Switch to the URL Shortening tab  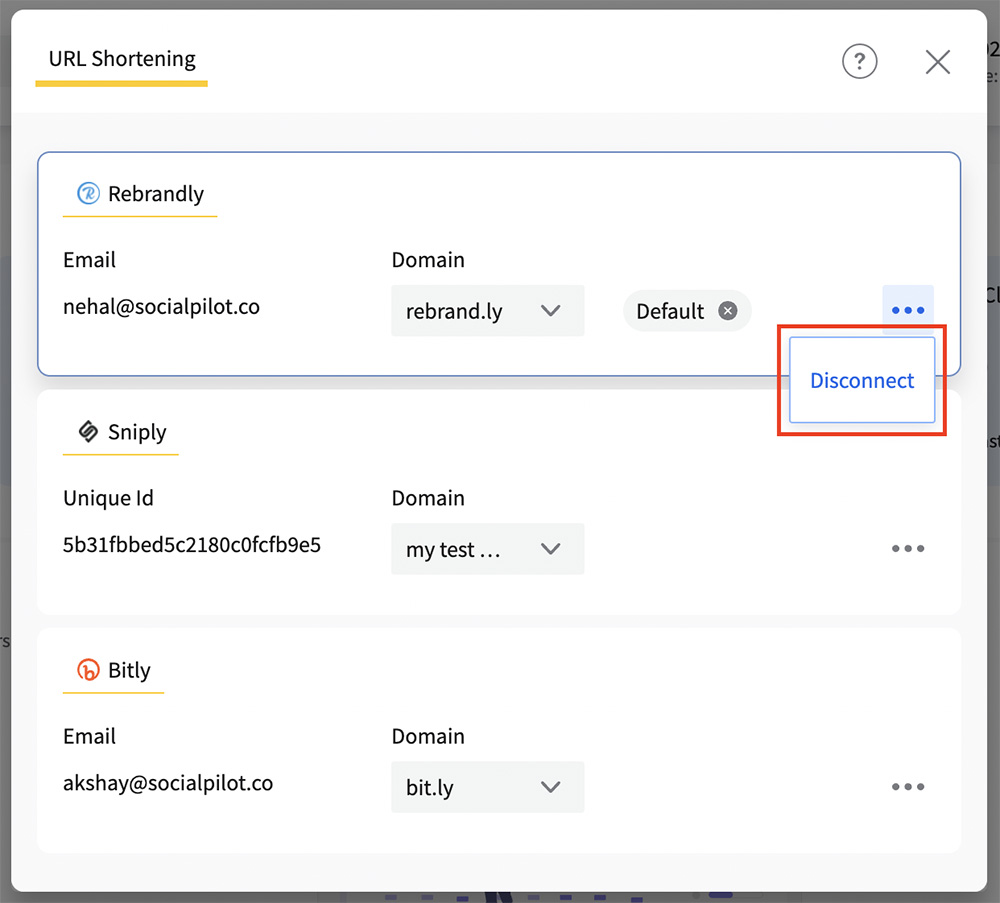coord(122,59)
